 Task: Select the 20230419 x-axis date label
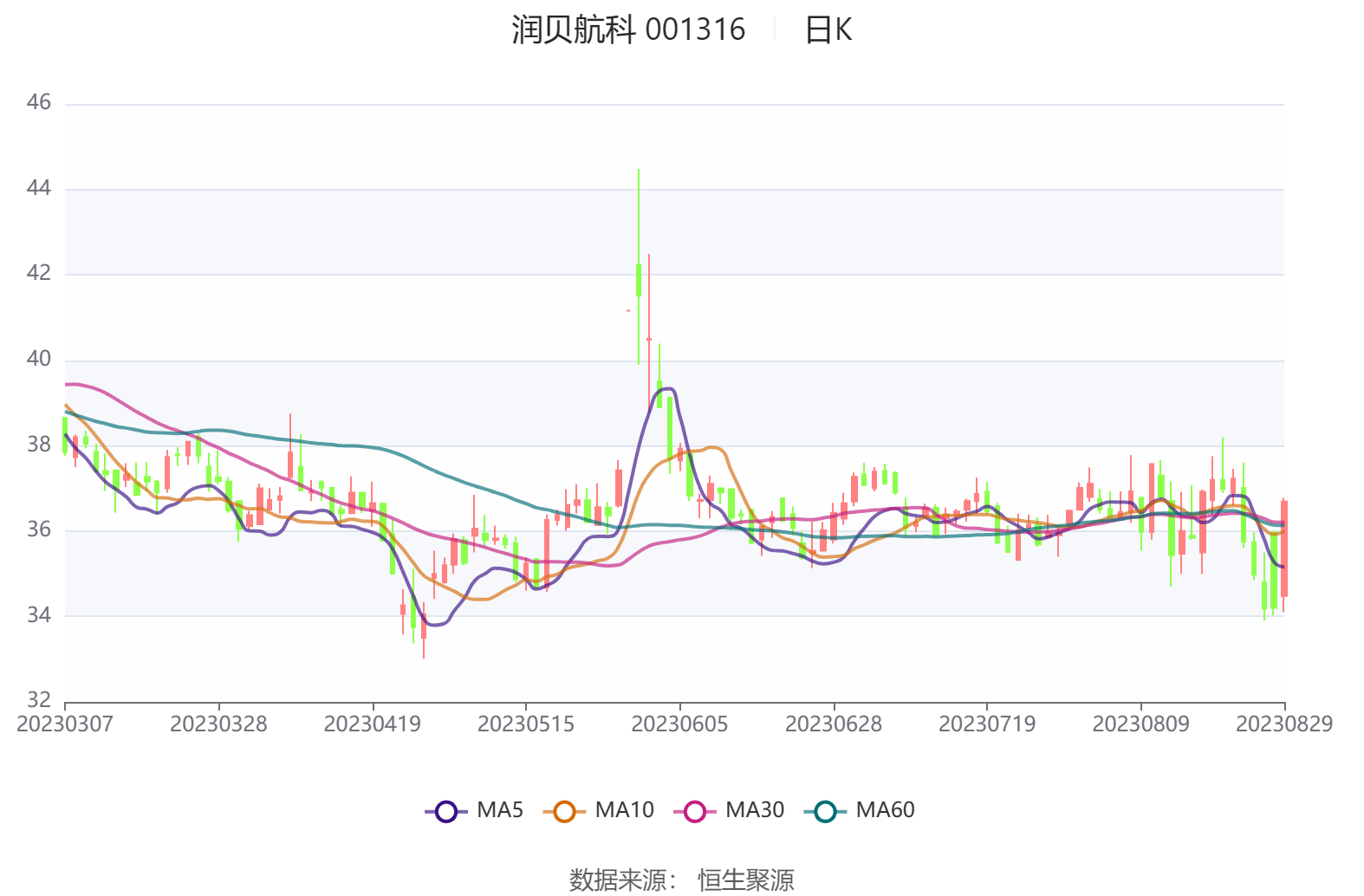372,724
